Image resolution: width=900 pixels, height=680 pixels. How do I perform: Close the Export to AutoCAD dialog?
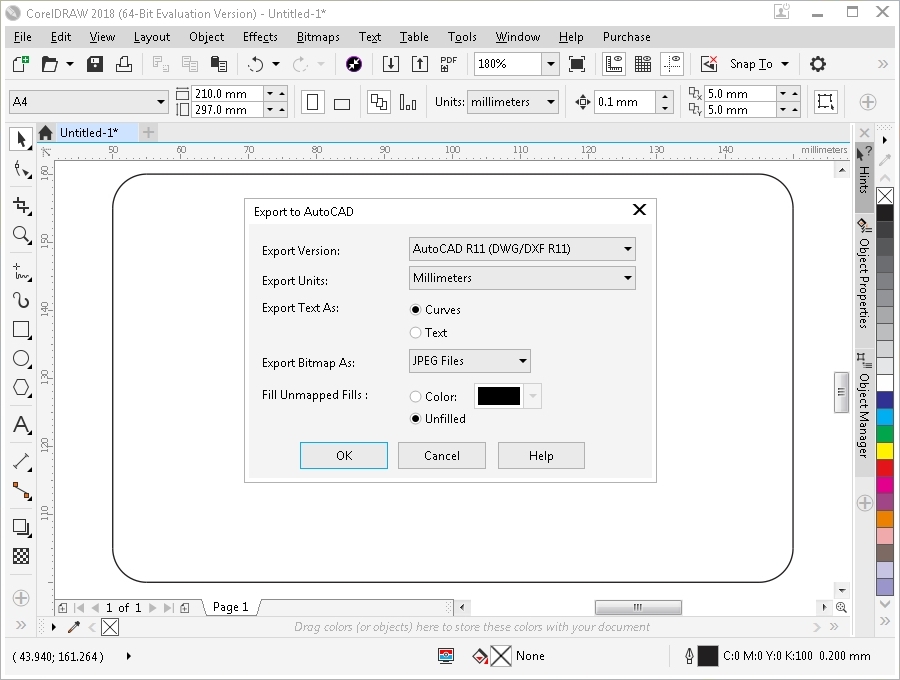pos(639,210)
